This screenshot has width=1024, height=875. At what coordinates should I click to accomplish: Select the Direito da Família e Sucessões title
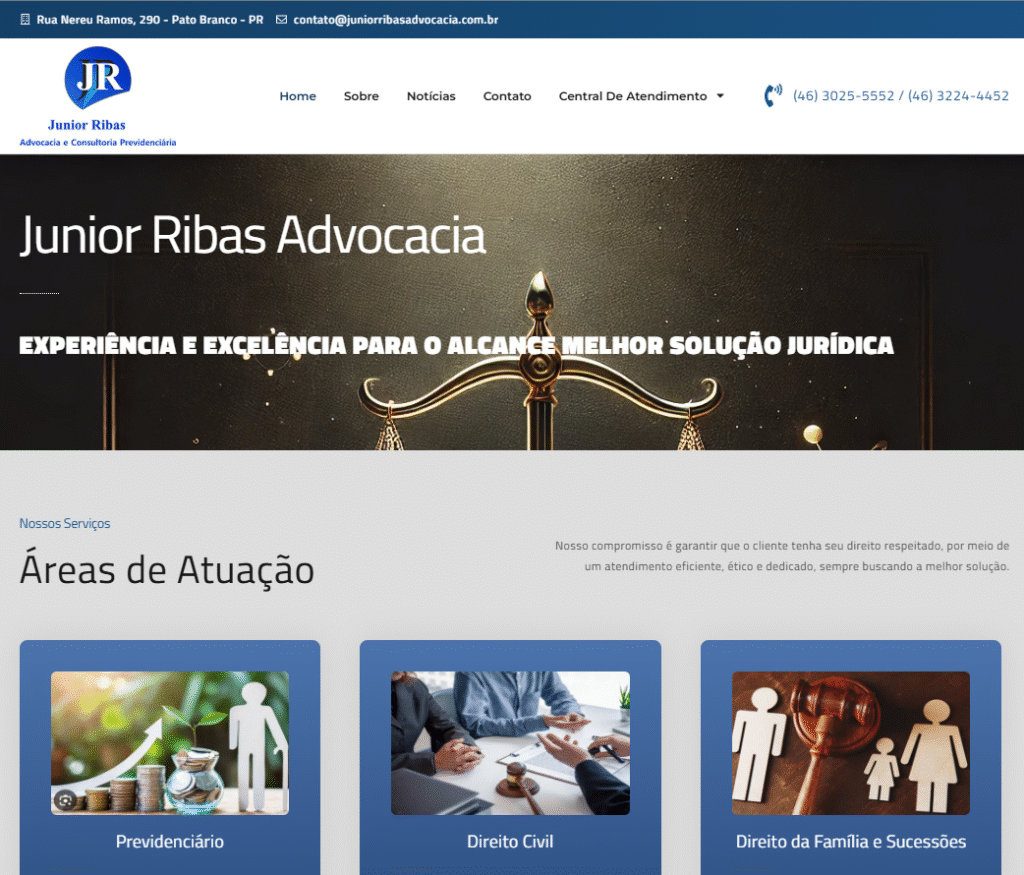(x=851, y=842)
